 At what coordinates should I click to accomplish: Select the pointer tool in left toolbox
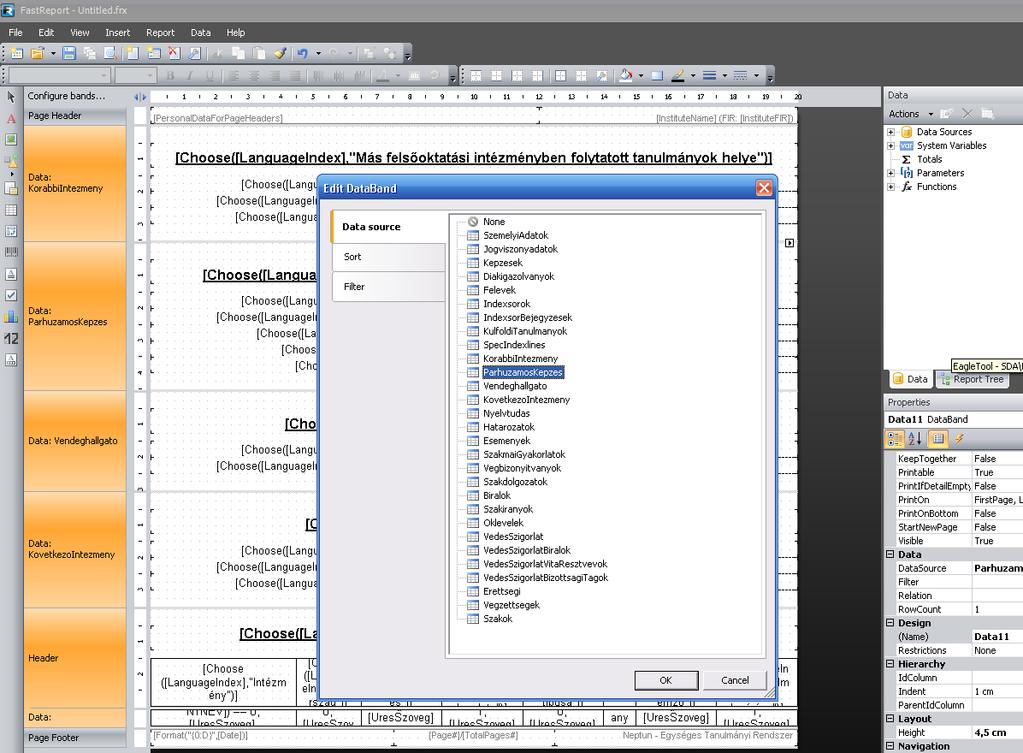tap(11, 97)
